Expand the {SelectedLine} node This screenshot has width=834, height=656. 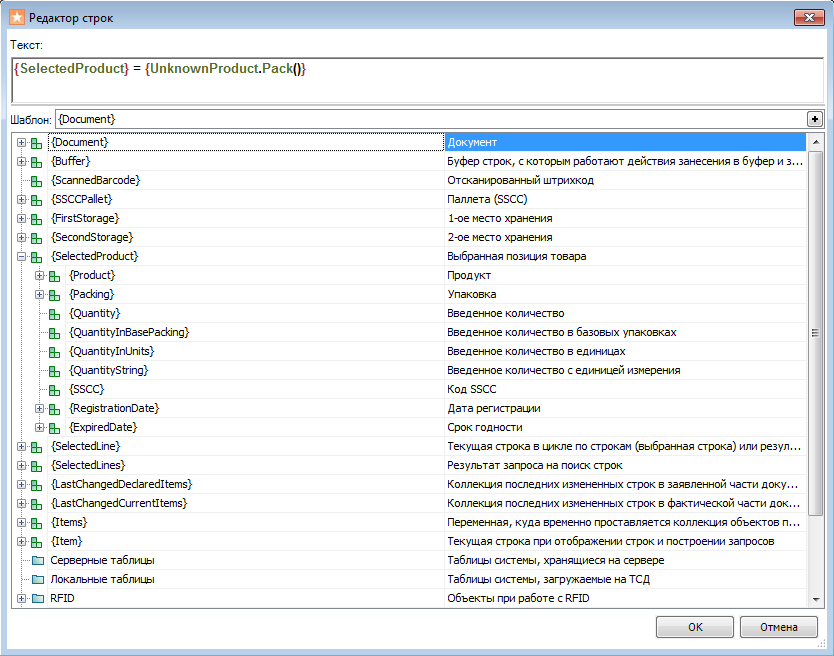click(x=21, y=446)
